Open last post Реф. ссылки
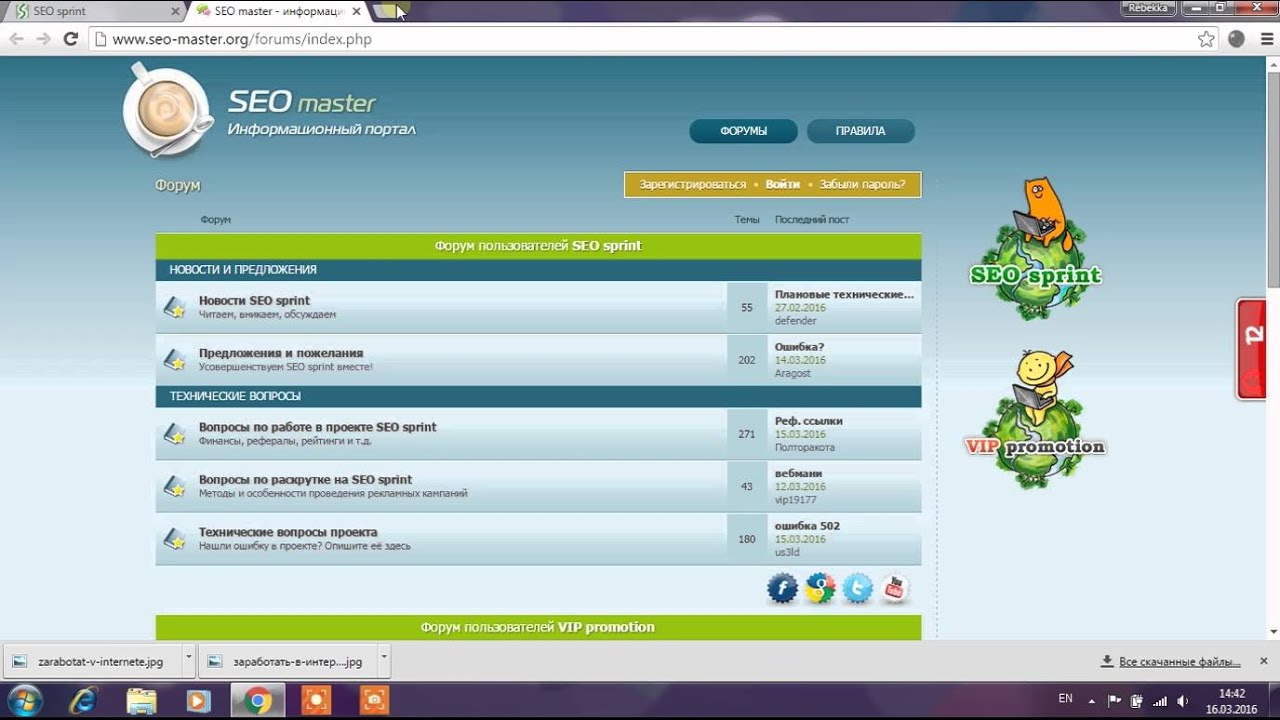Screen dimensions: 1280x720 pos(808,421)
